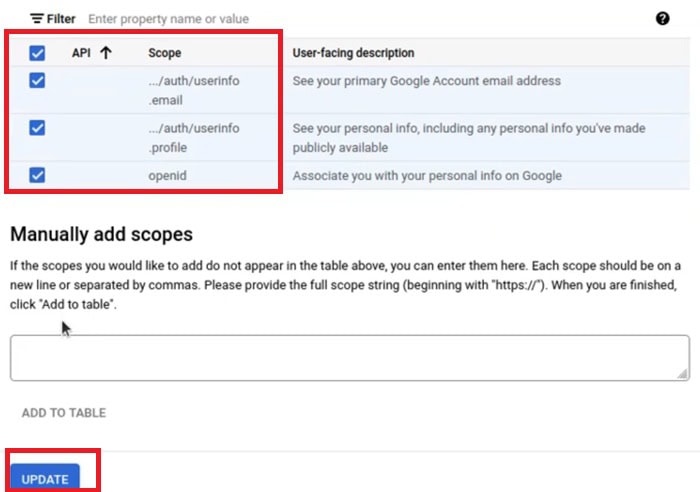The image size is (700, 492).
Task: Select the openid scope row text
Action: (x=167, y=175)
